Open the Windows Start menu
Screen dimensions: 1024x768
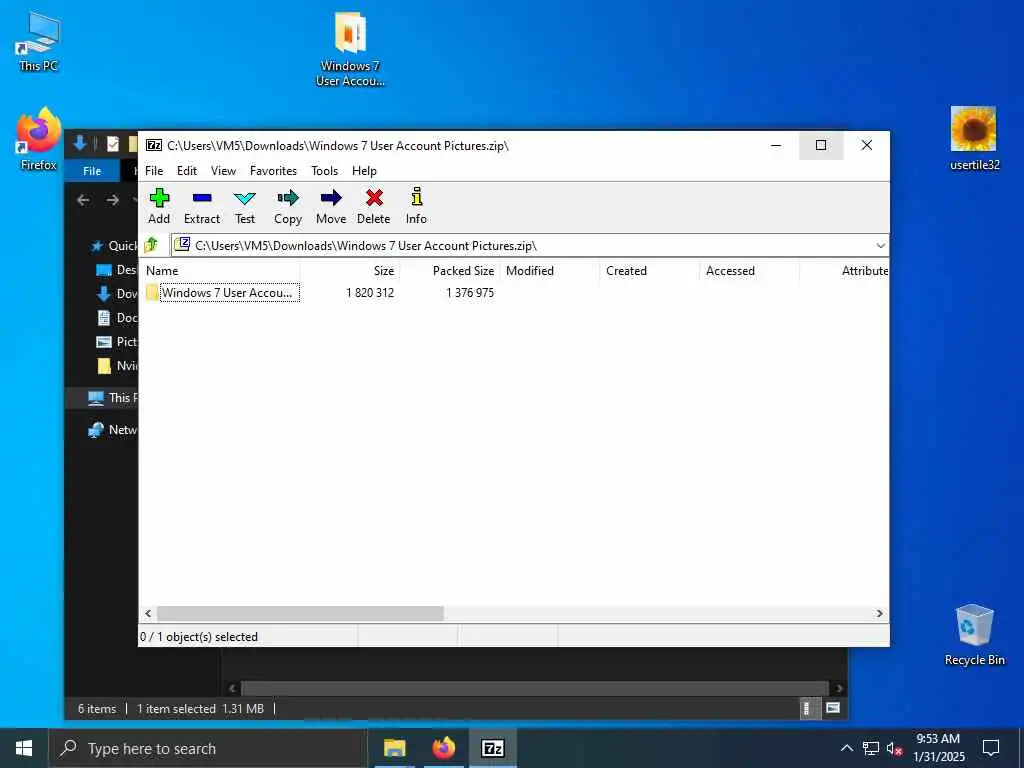coord(24,748)
